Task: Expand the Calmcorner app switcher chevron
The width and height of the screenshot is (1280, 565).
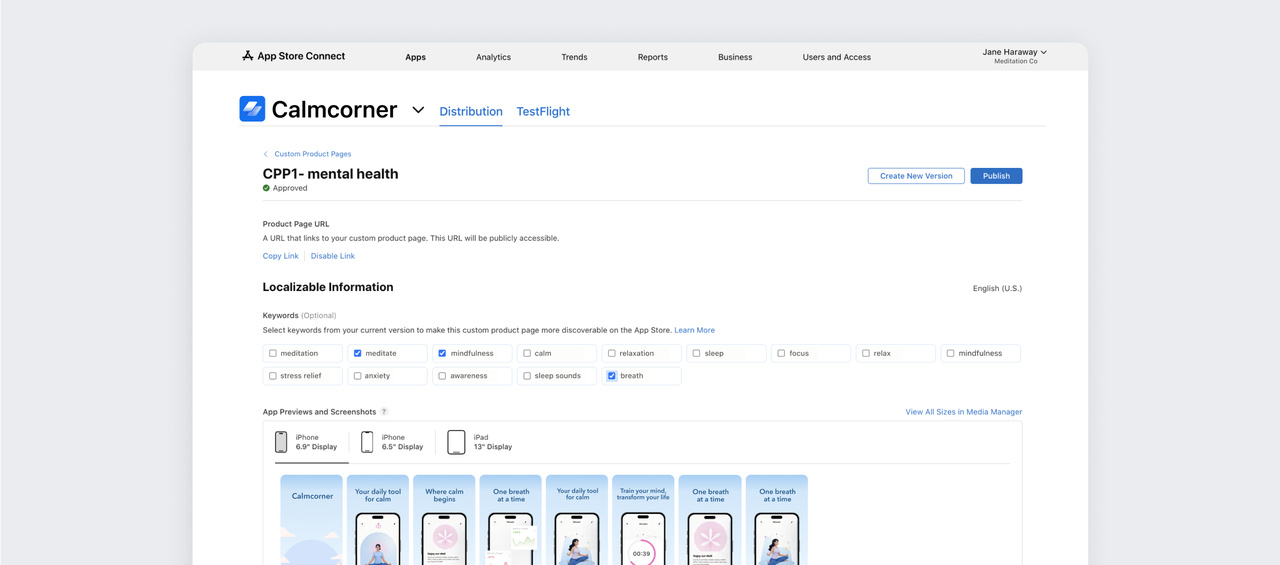Action: (418, 110)
